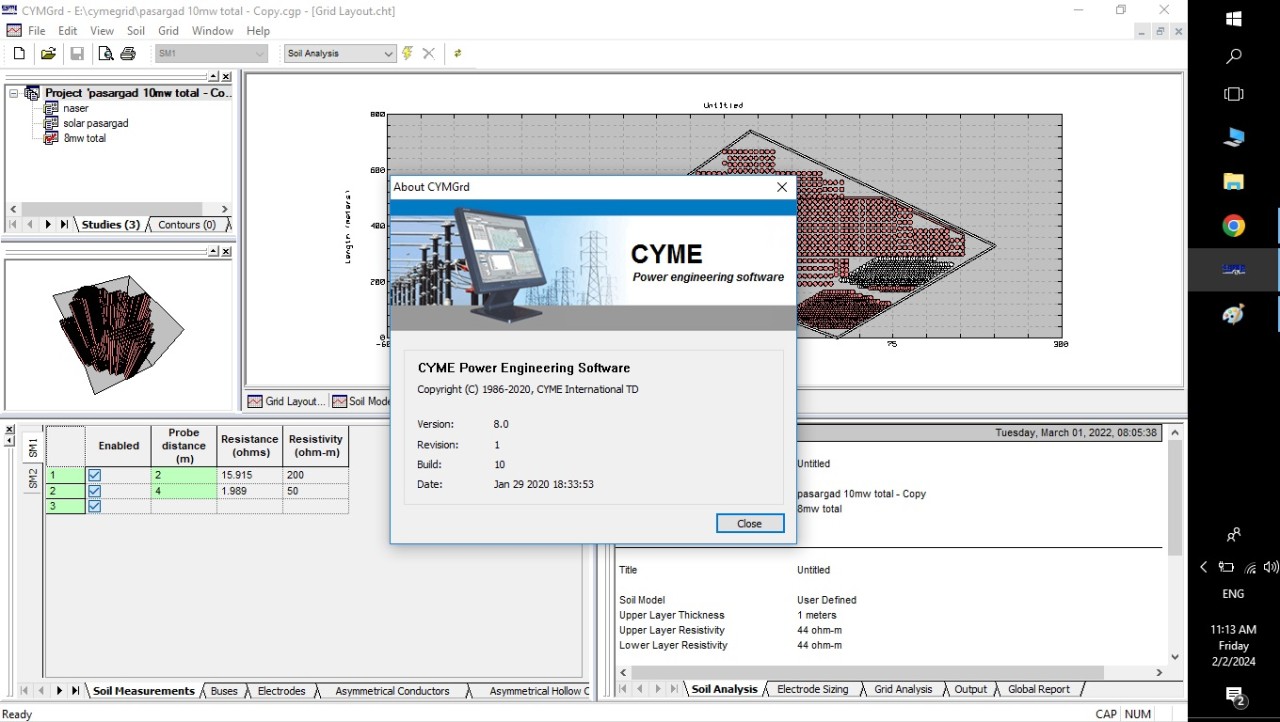This screenshot has height=722, width=1280.
Task: Select the solar pasargad study
Action: [96, 123]
